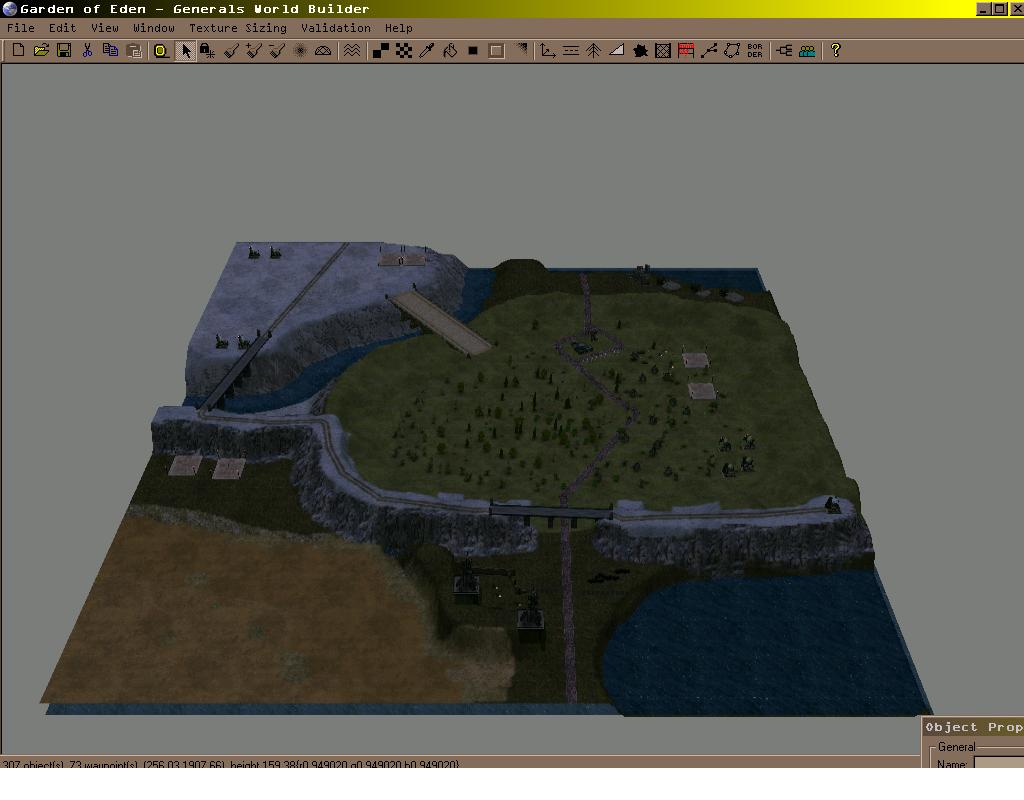Select the blend edge feather tool
The image size is (1024, 800).
(x=520, y=50)
